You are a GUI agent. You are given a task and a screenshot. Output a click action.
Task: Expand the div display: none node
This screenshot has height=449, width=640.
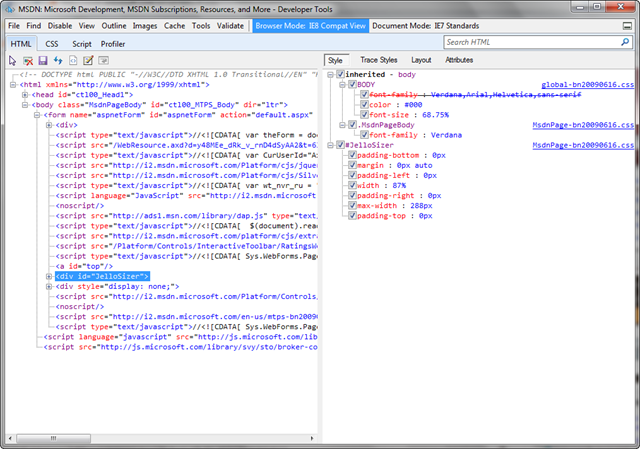click(x=49, y=287)
